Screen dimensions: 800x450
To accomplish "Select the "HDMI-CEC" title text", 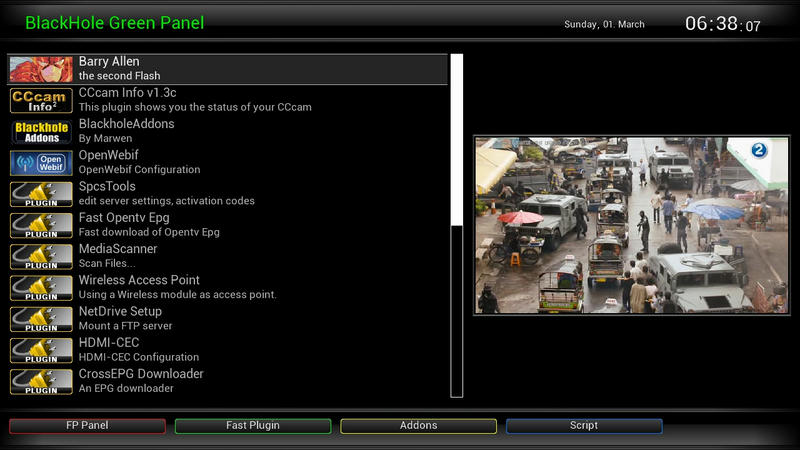I will pyautogui.click(x=109, y=342).
